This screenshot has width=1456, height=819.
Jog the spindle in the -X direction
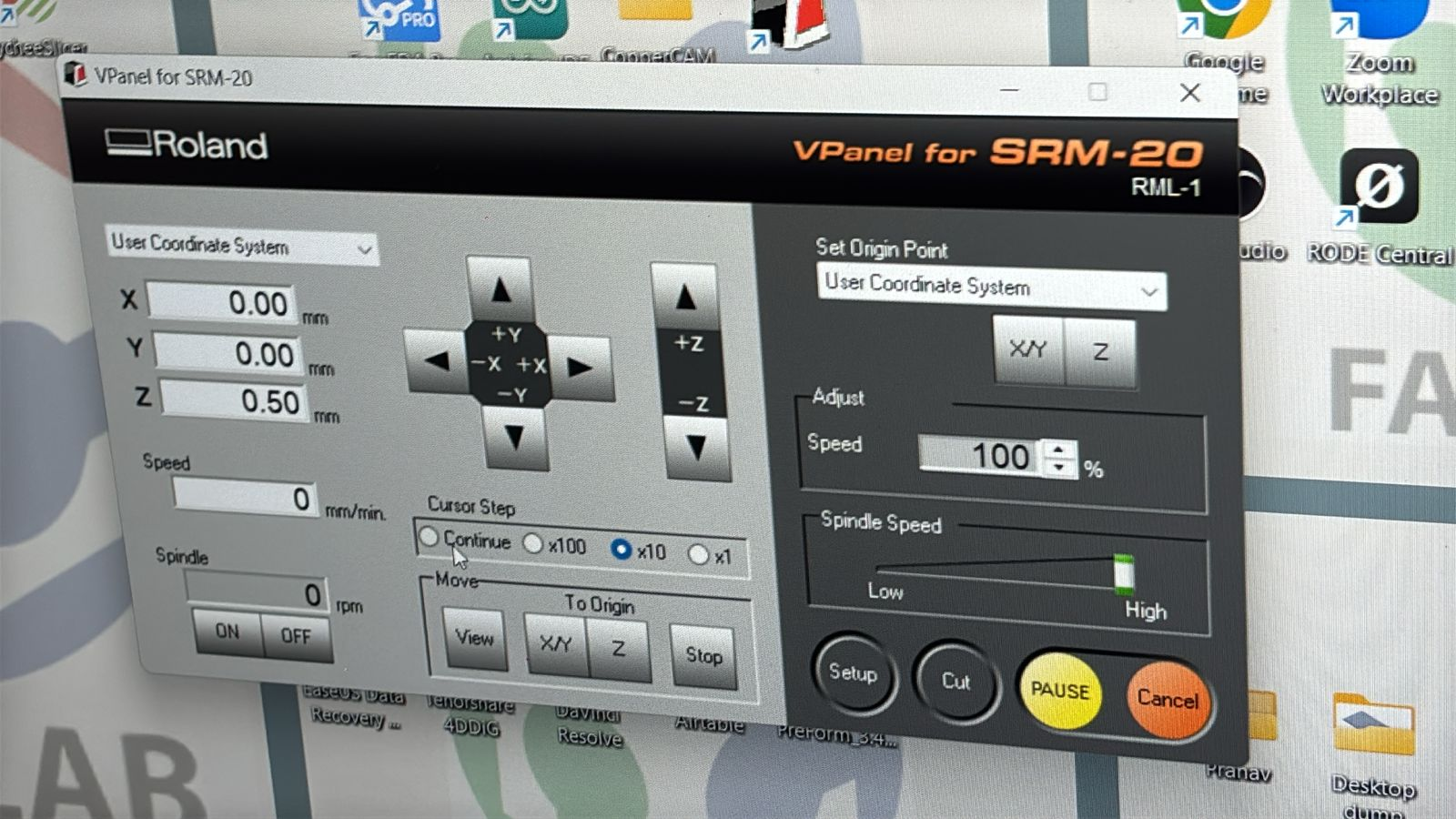[437, 361]
